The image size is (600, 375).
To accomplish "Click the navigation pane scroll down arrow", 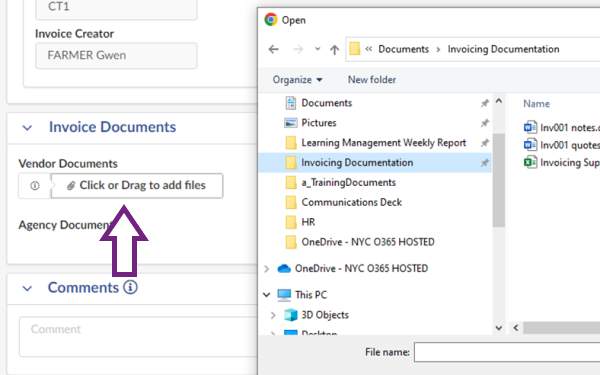I will [x=499, y=328].
